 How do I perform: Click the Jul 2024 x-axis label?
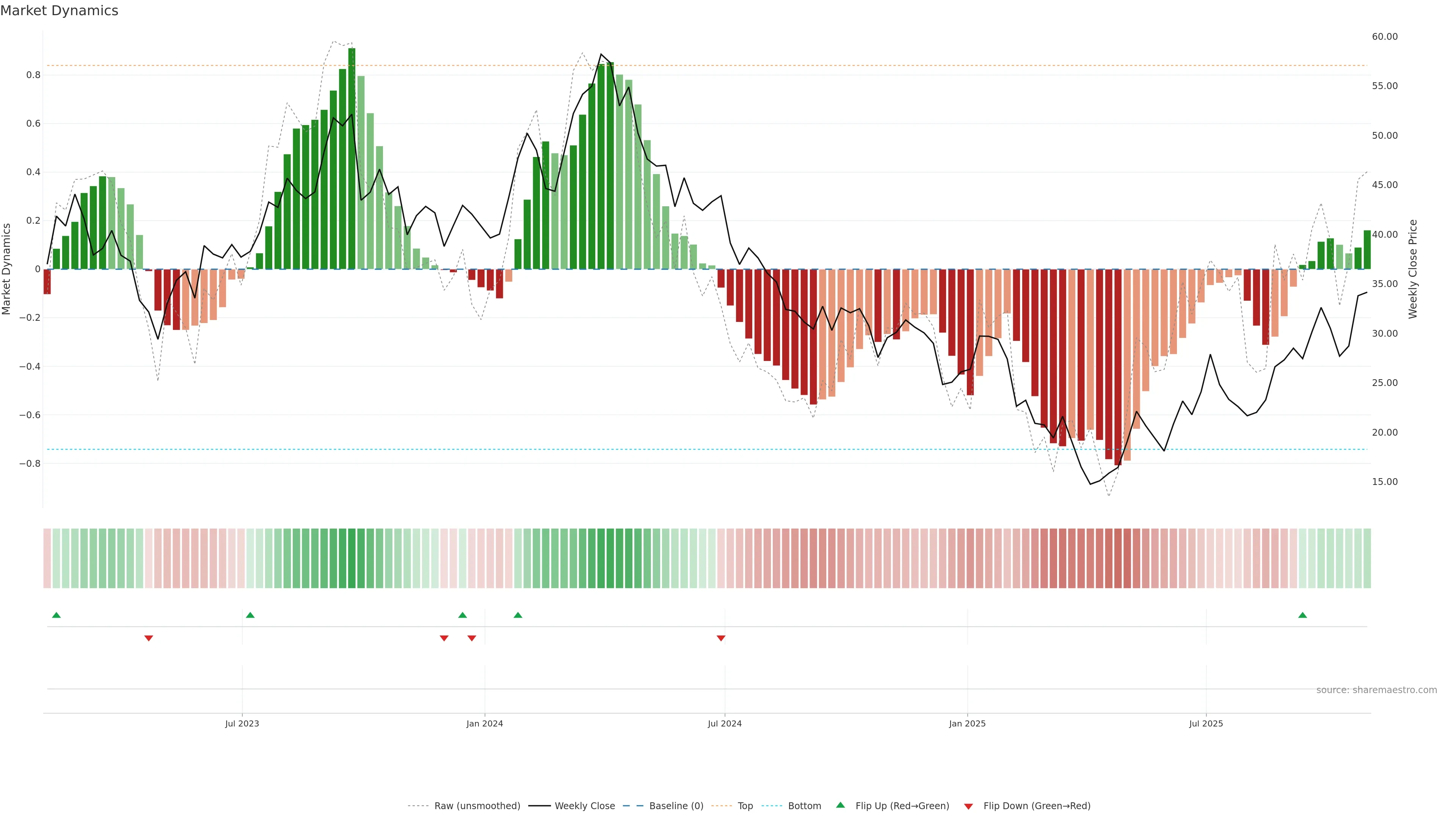click(x=725, y=723)
